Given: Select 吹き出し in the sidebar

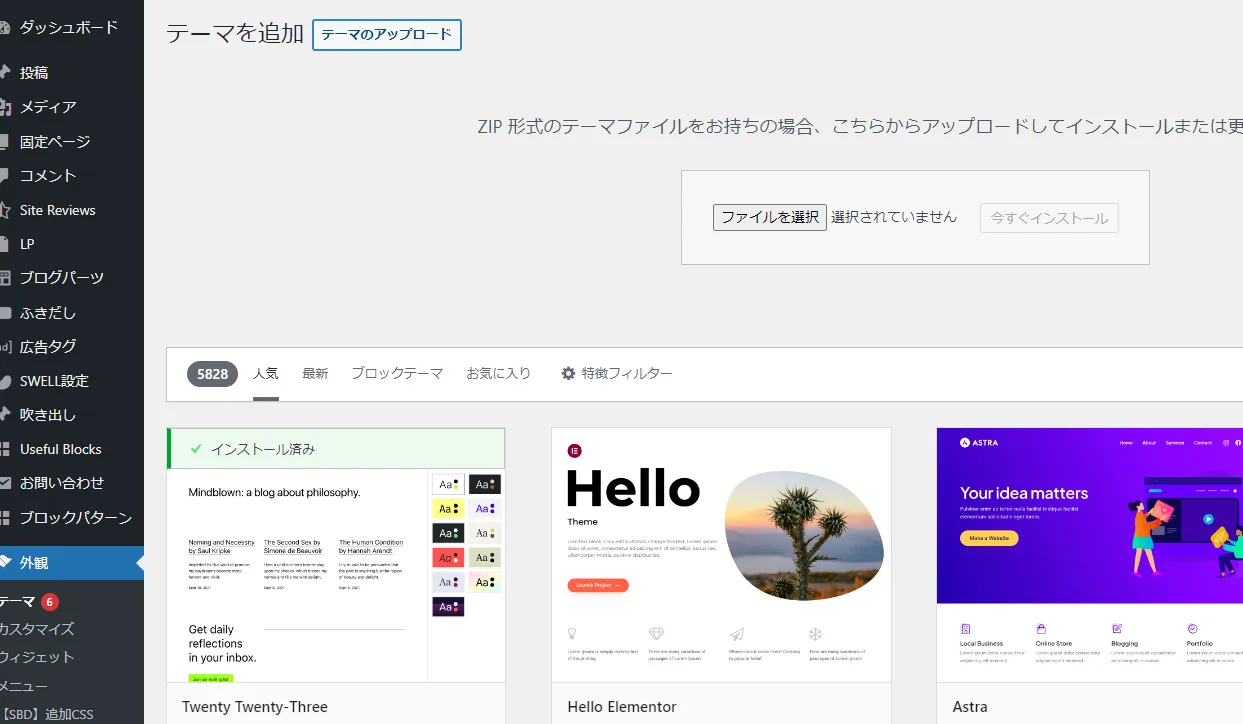Looking at the screenshot, I should click(48, 415).
